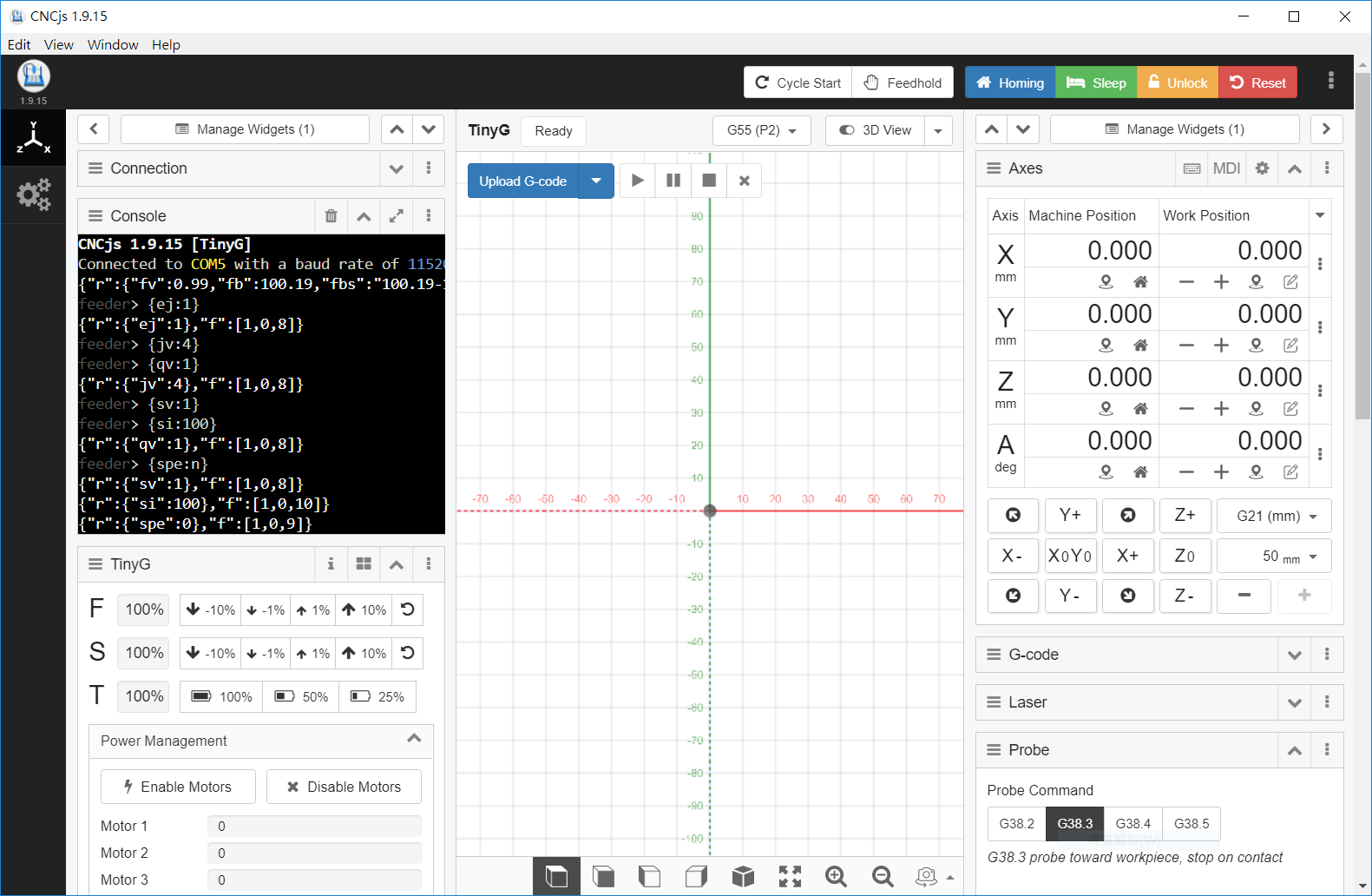This screenshot has width=1372, height=896.
Task: Open the G55 (P2) coordinate system dropdown
Action: click(762, 130)
